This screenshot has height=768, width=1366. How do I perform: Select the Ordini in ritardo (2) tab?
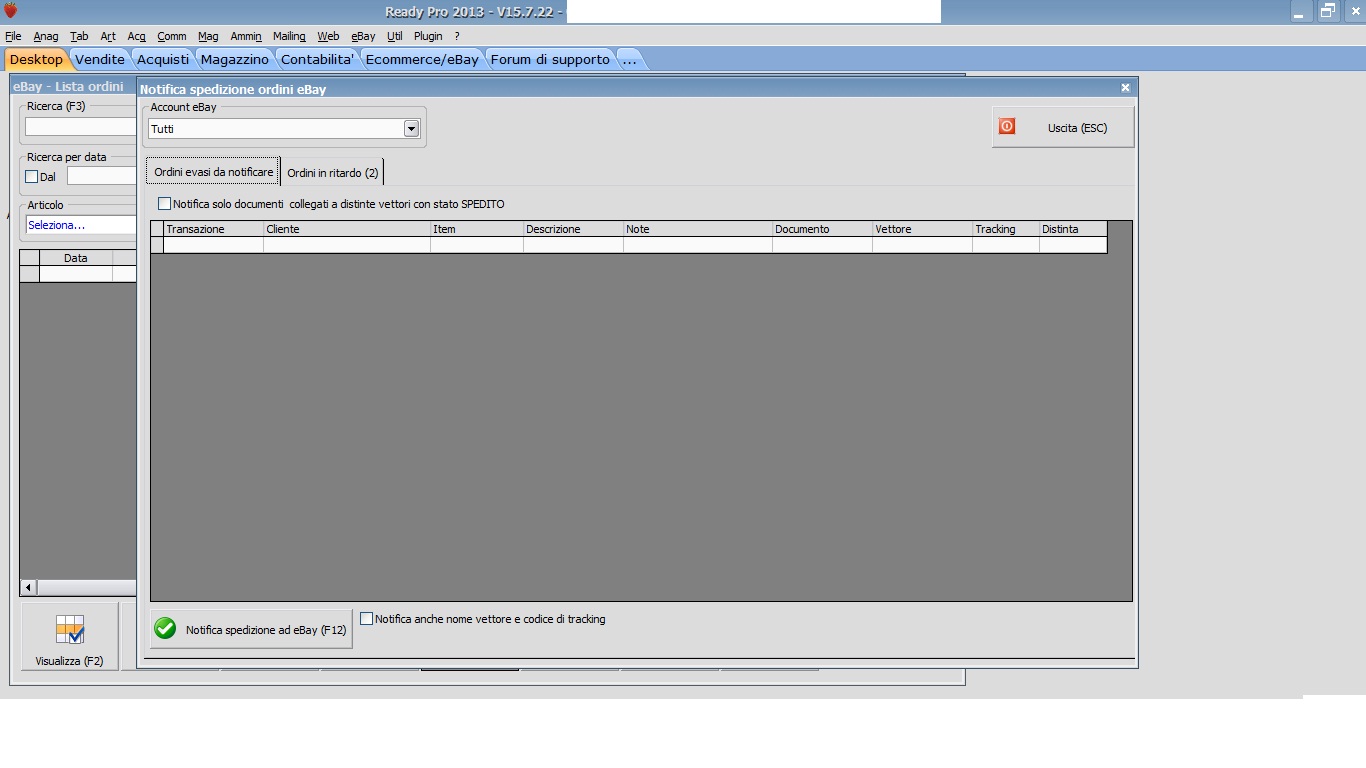(333, 173)
